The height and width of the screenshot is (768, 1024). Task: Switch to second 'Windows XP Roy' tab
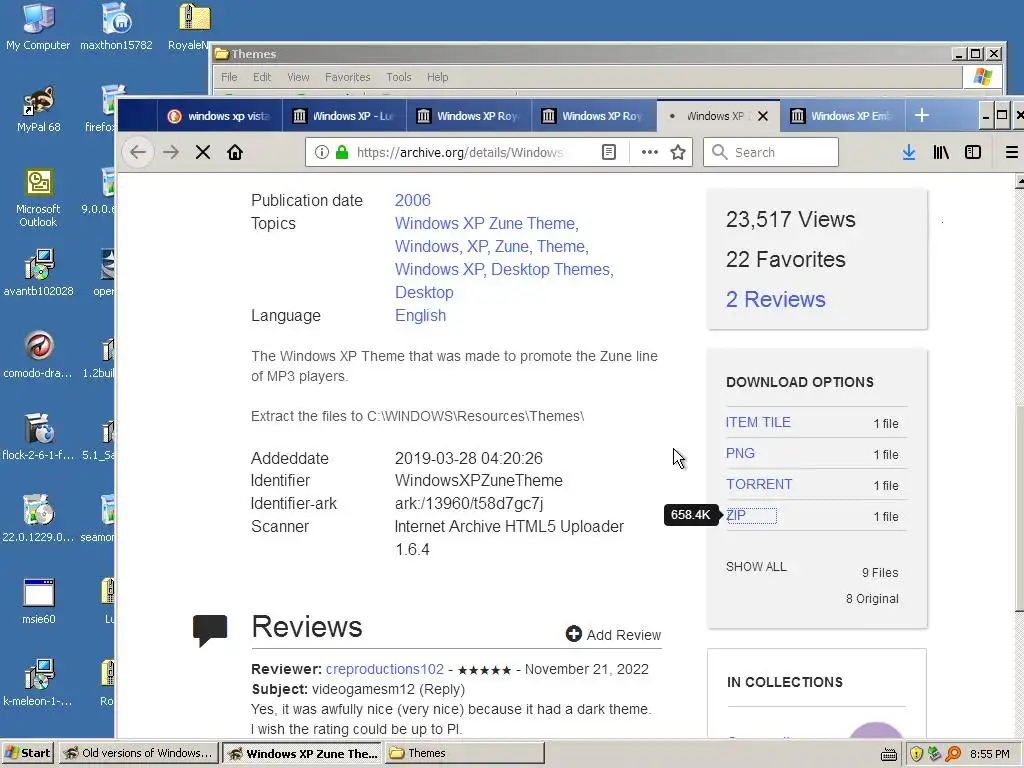pyautogui.click(x=594, y=116)
